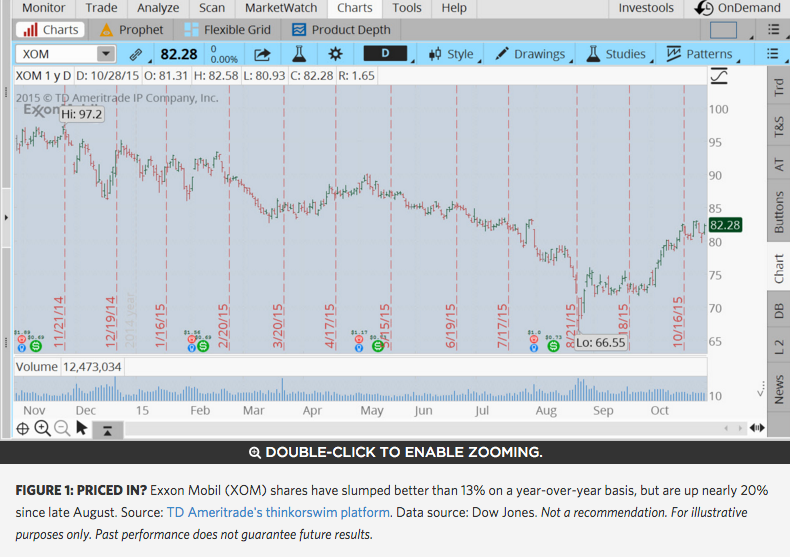Click the Investools button
This screenshot has width=790, height=557.
(646, 8)
